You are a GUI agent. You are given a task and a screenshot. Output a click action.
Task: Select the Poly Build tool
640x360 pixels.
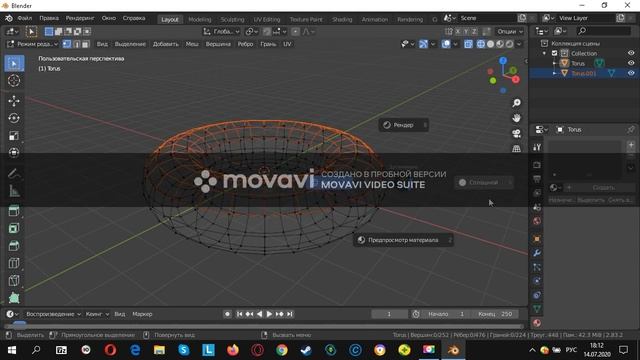pos(14,298)
